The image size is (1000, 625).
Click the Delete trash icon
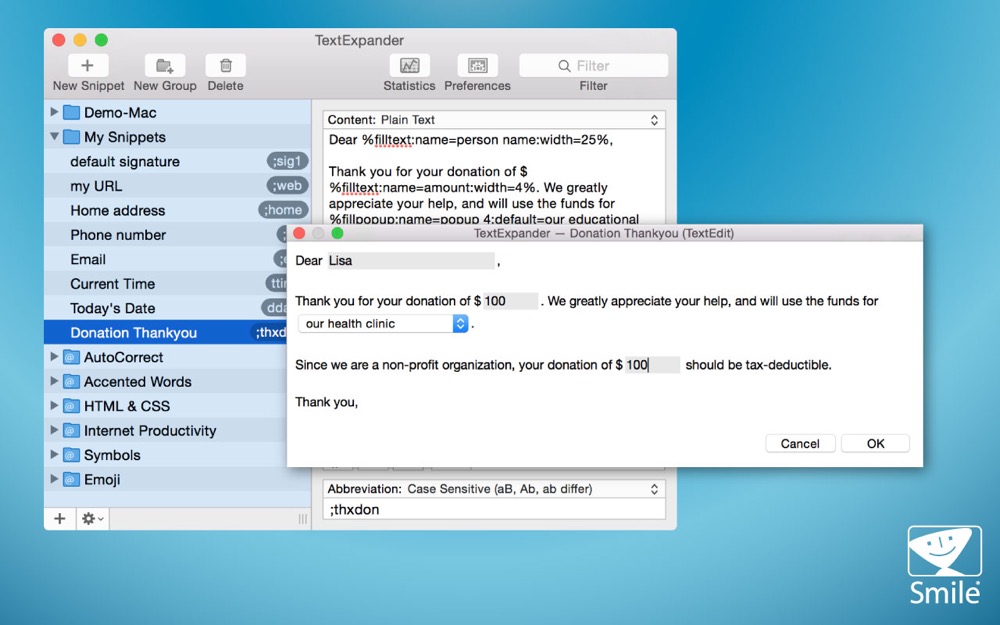(226, 66)
